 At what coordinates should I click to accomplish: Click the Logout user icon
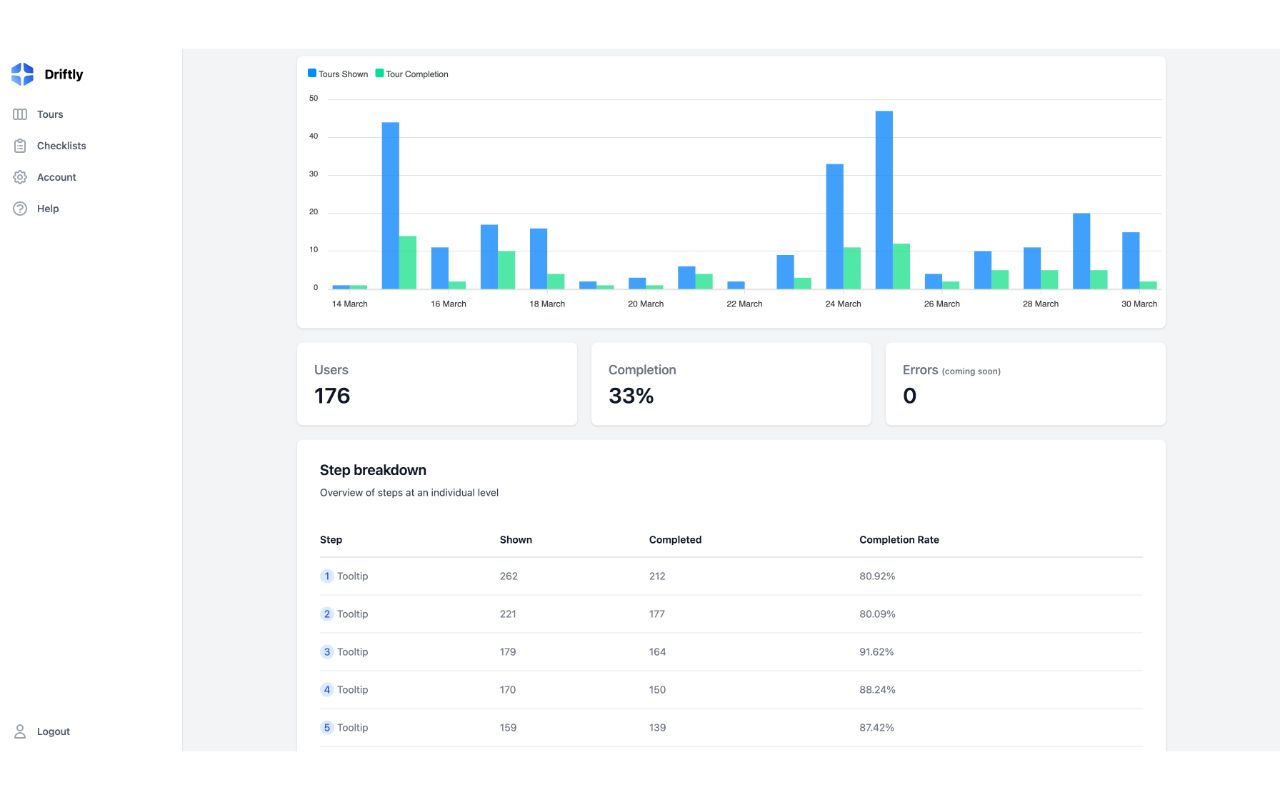tap(19, 732)
